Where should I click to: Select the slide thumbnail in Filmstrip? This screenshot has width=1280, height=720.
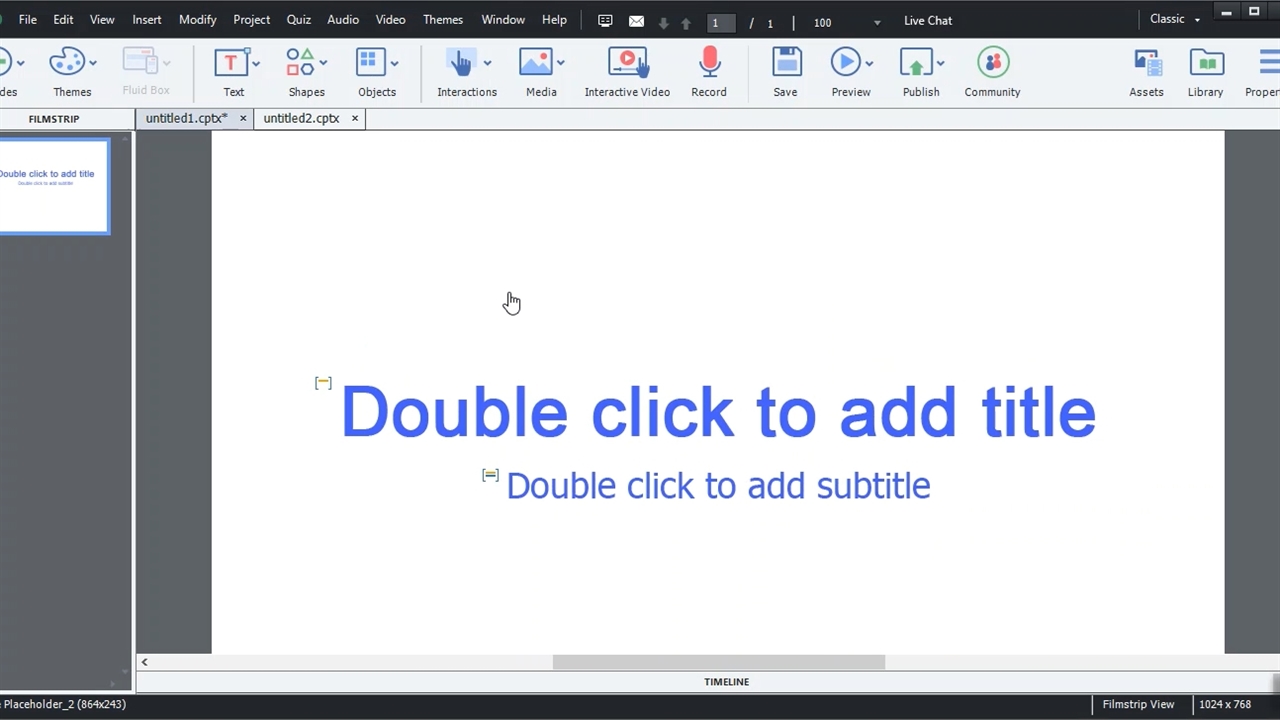52,186
